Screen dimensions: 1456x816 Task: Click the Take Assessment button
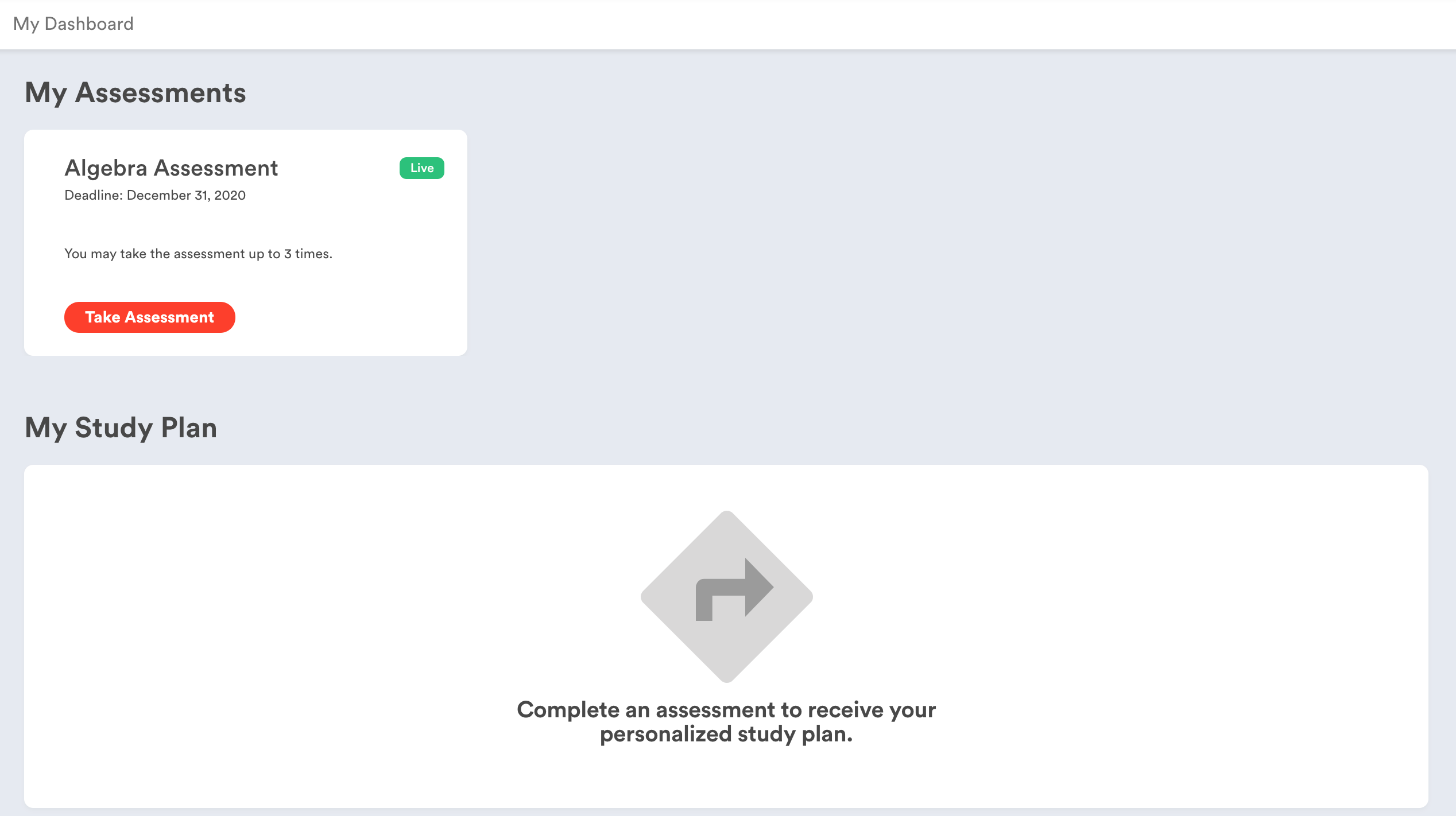(149, 317)
